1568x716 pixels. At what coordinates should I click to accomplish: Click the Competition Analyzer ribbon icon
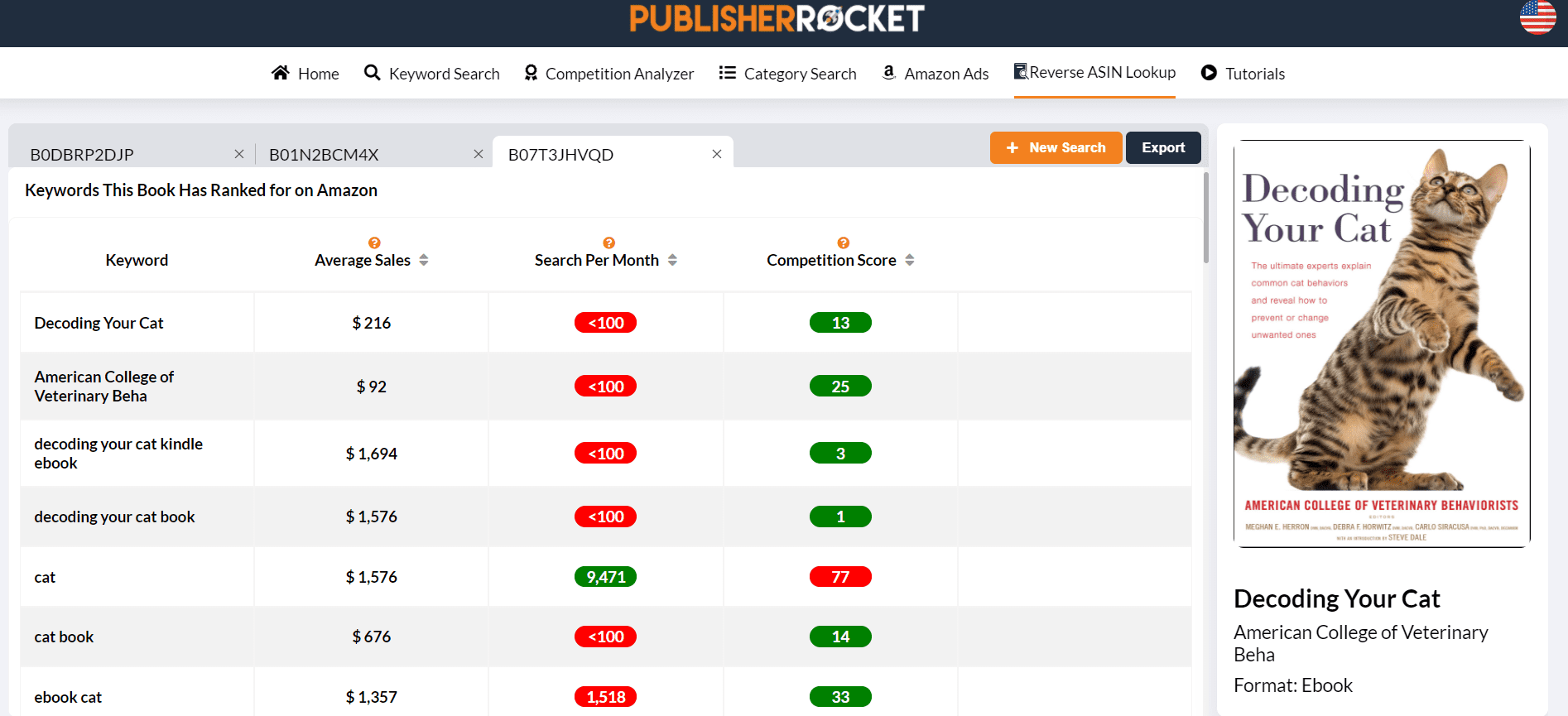[x=531, y=73]
